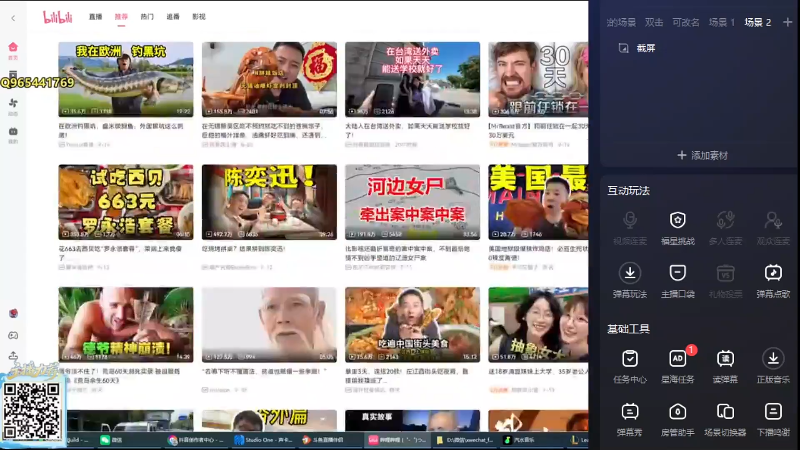Open 抖音创作者中心 taskbar item
This screenshot has height=450, width=800.
pyautogui.click(x=196, y=440)
